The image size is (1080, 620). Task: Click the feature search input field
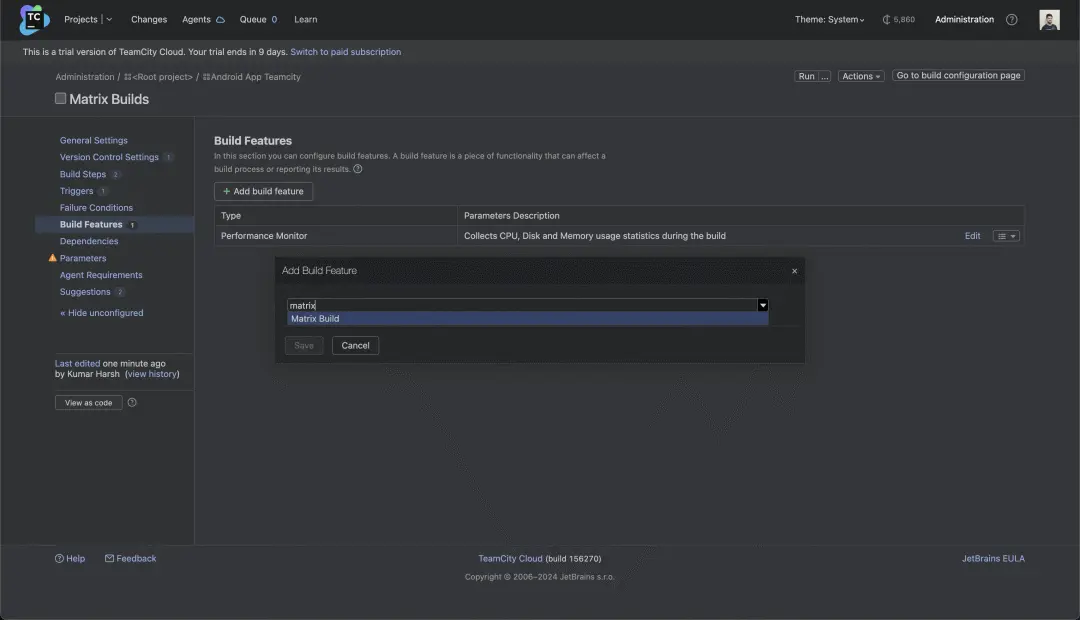[520, 305]
